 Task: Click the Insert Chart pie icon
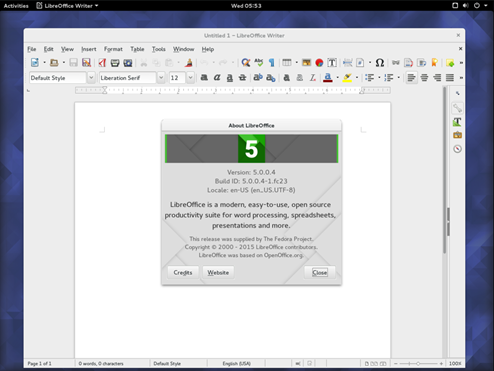(319, 62)
